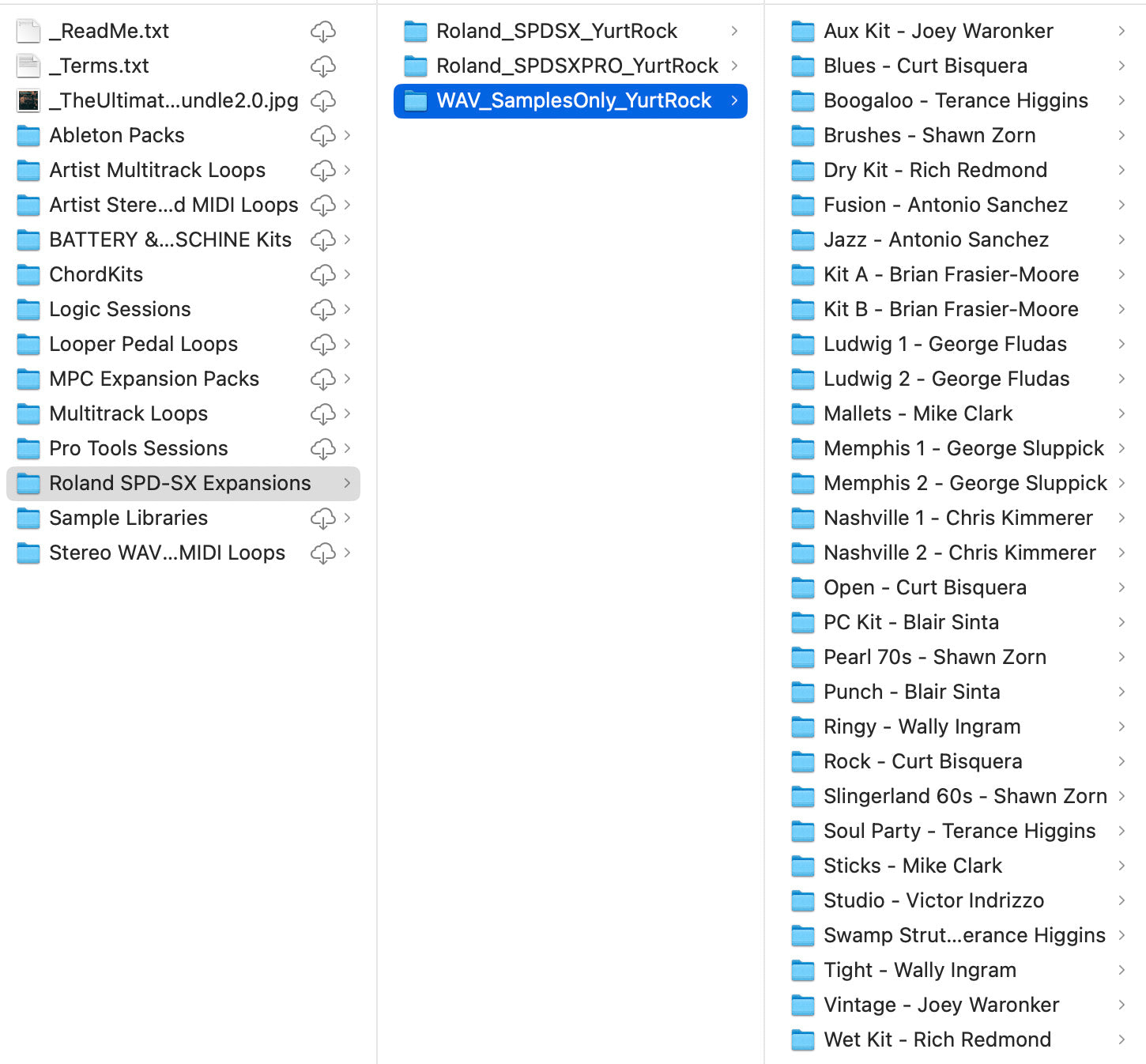This screenshot has height=1064, width=1146.
Task: Select the Logic Sessions folder
Action: point(183,309)
